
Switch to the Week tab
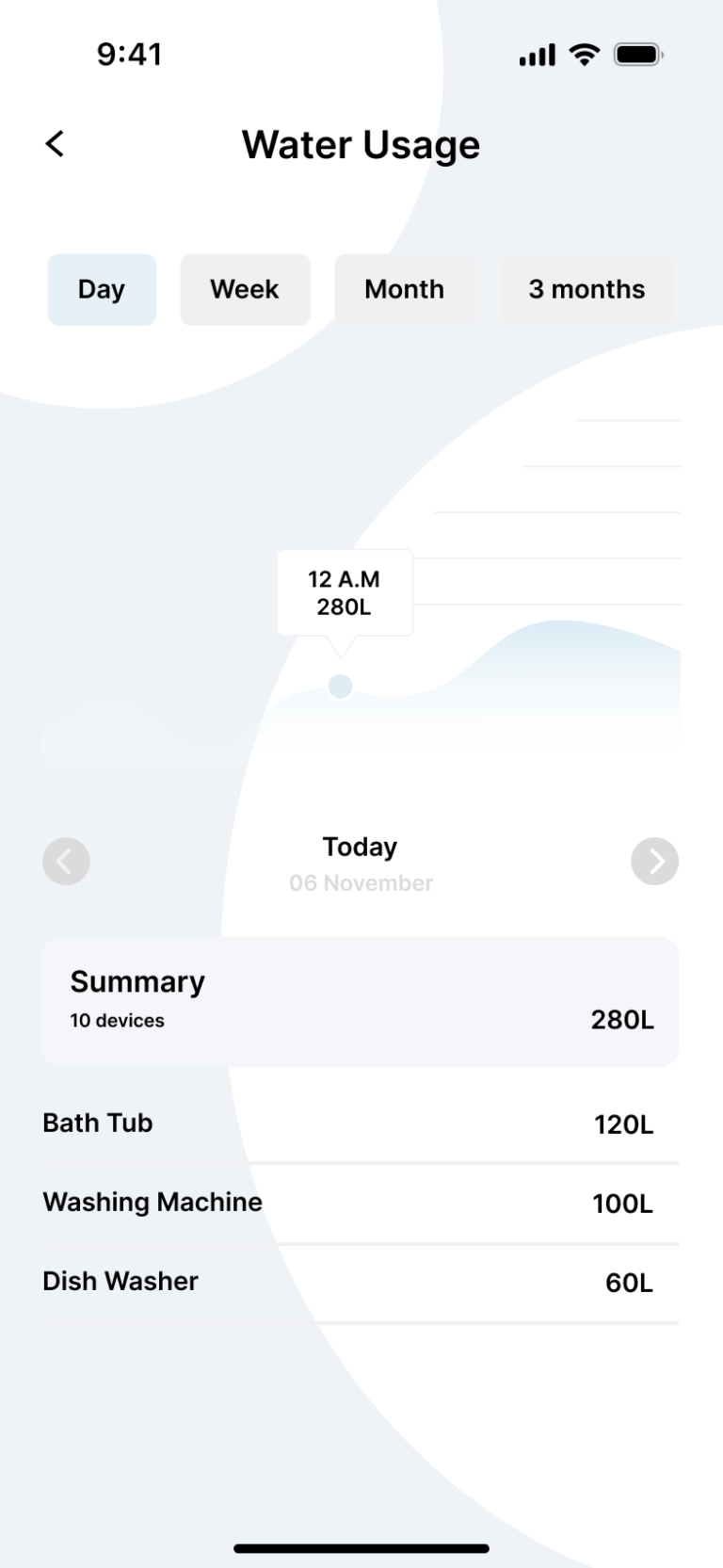245,289
